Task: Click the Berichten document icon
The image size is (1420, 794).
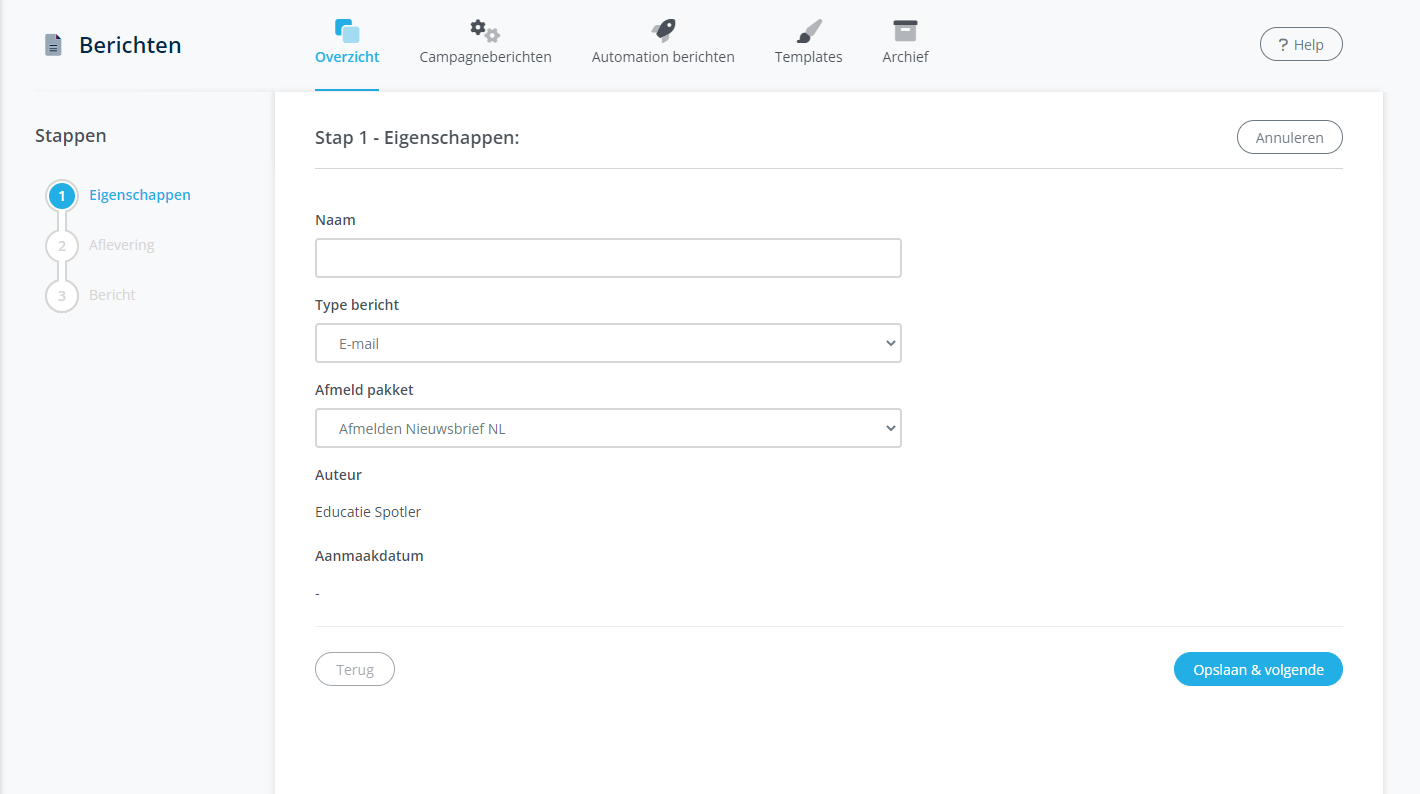Action: 53,45
